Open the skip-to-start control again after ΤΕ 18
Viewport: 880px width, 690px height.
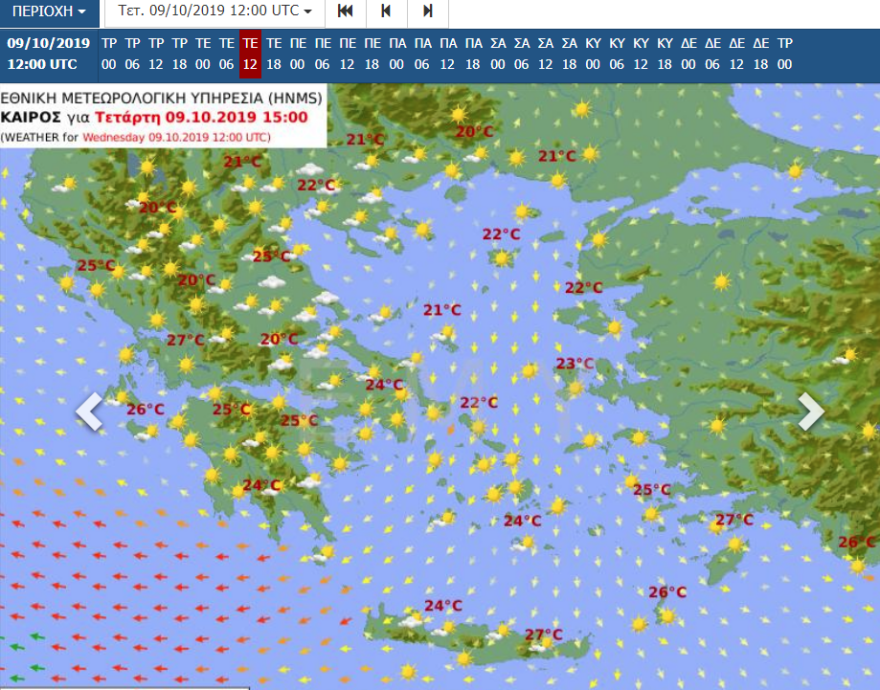tap(345, 14)
